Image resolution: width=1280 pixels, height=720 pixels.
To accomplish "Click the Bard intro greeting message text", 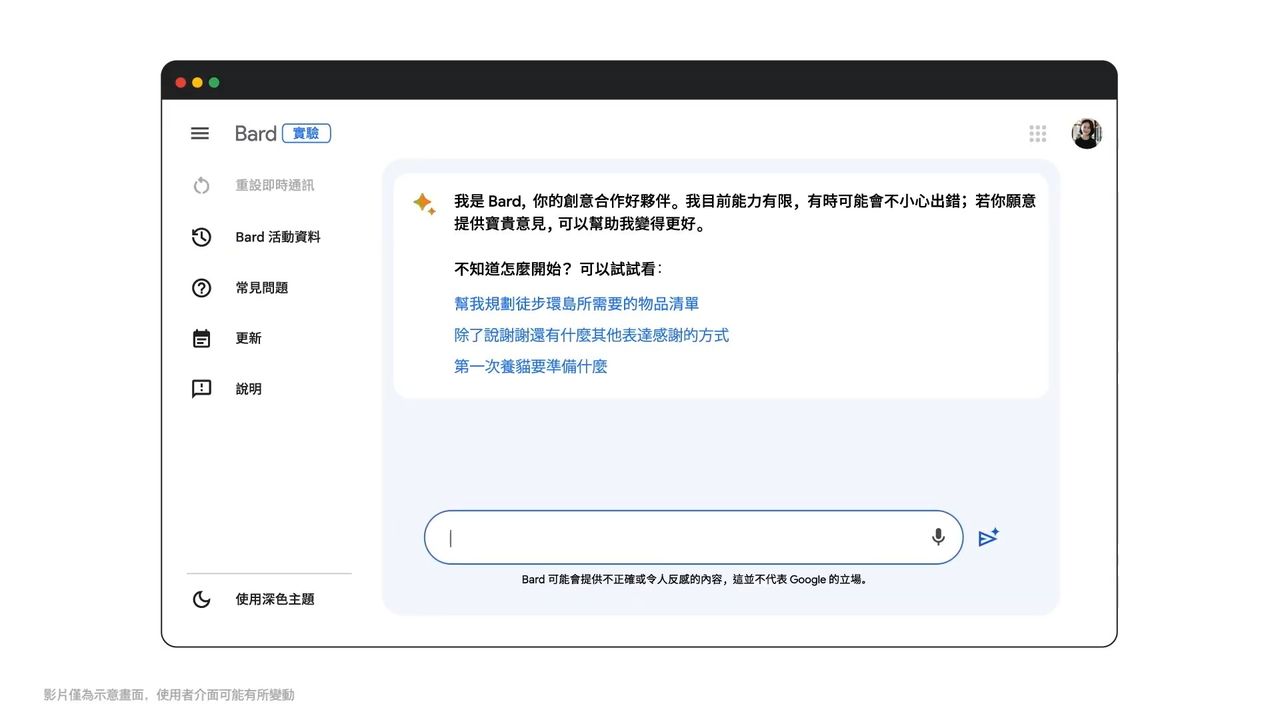I will [745, 213].
